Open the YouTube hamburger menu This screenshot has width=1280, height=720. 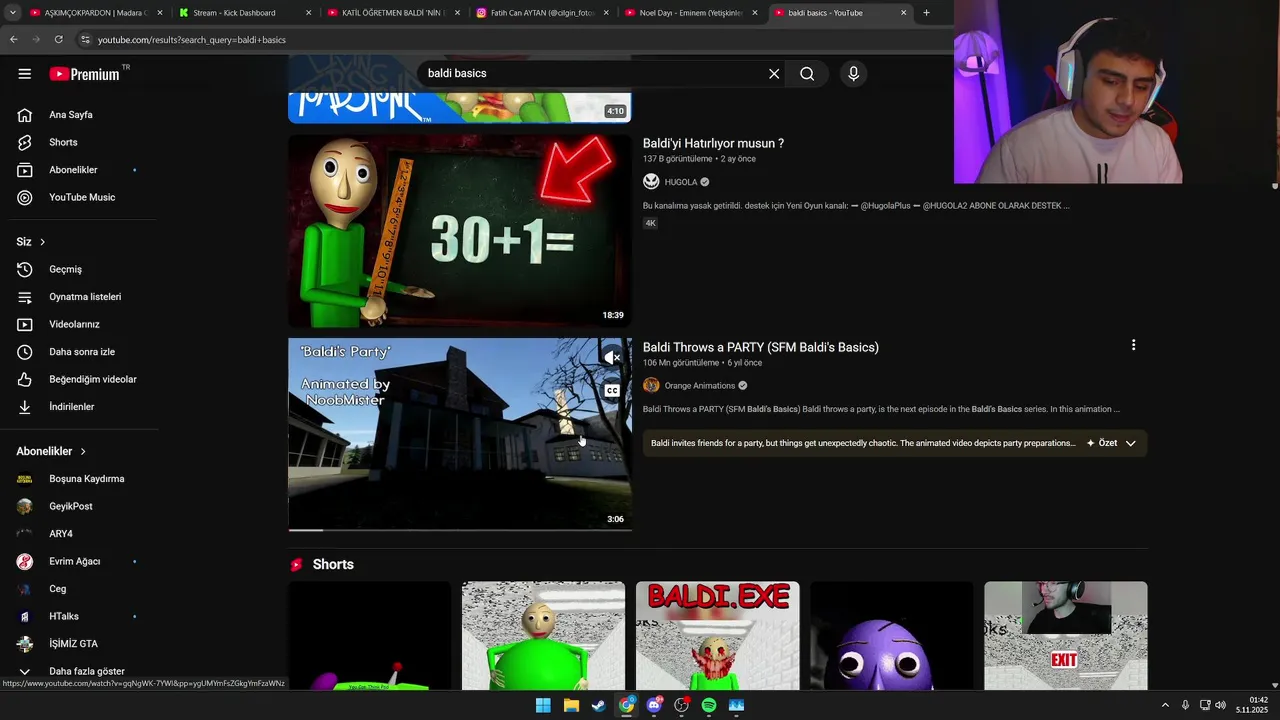pyautogui.click(x=25, y=74)
